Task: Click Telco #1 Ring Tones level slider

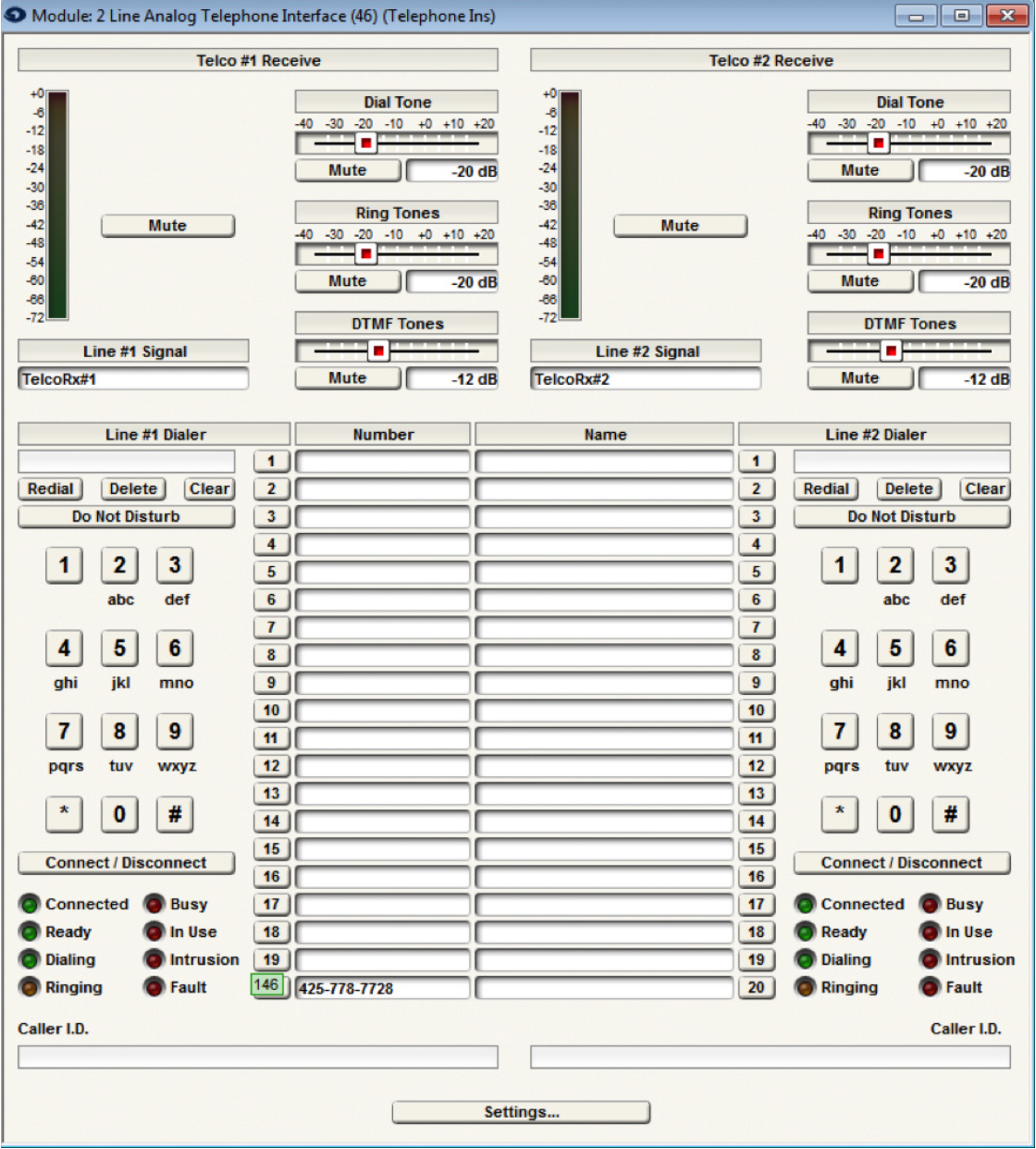Action: 366,254
